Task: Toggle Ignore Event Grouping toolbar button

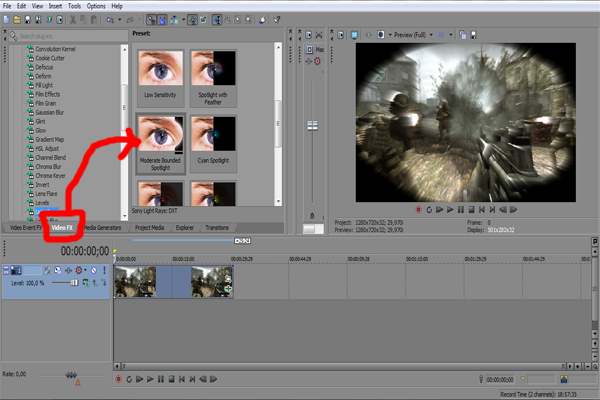Action: tap(203, 20)
